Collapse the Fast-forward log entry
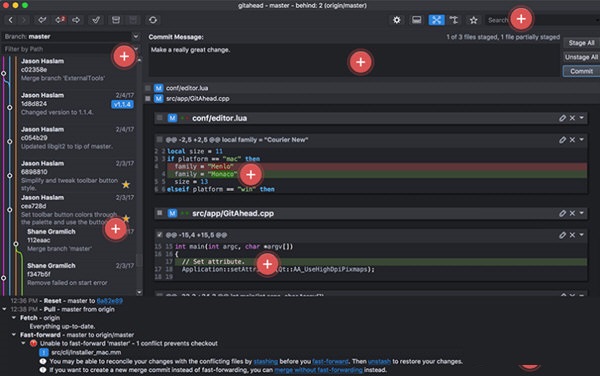Image resolution: width=600 pixels, height=376 pixels. [14, 335]
